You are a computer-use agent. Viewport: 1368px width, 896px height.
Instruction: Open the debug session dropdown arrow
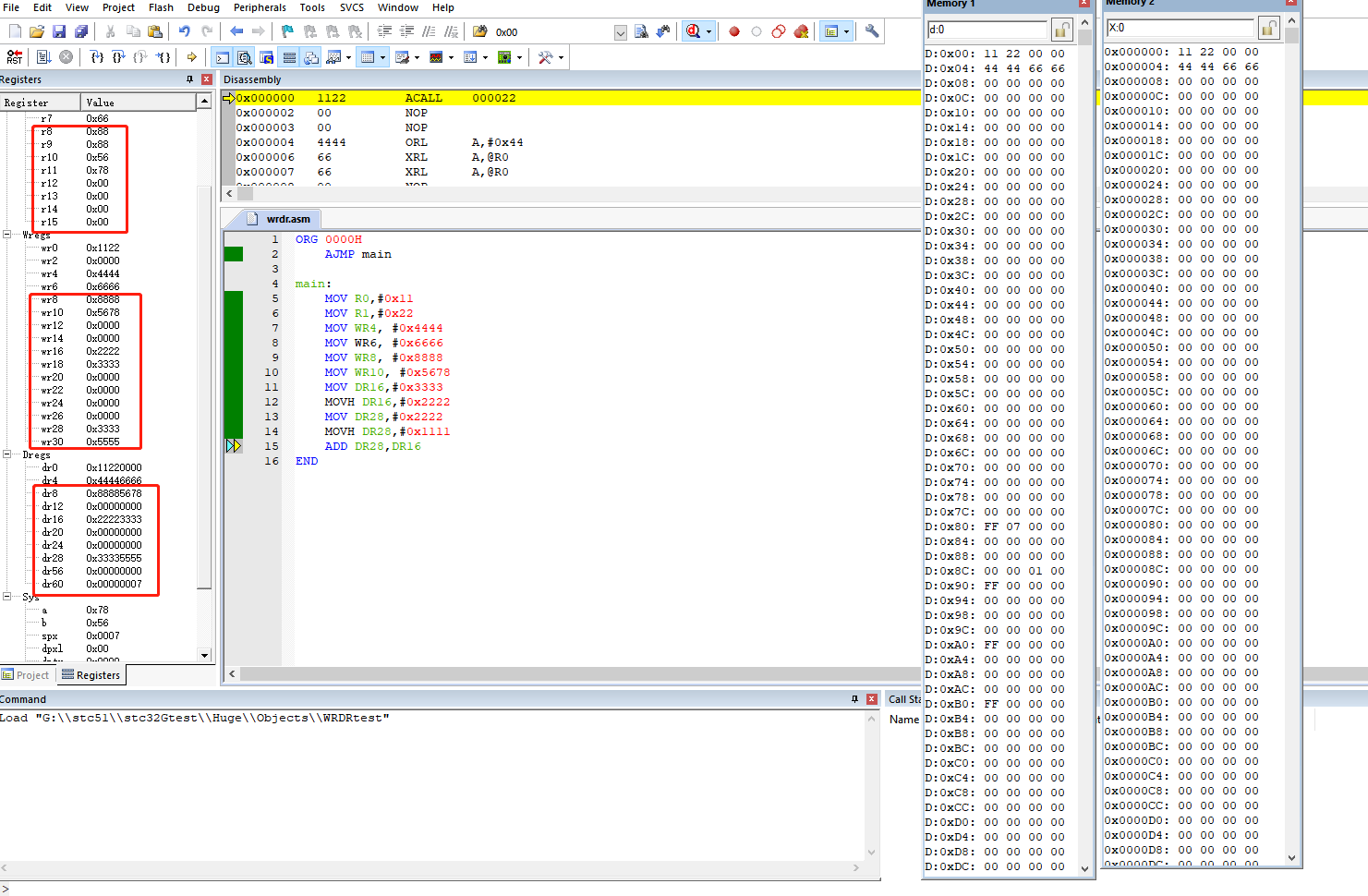(708, 31)
